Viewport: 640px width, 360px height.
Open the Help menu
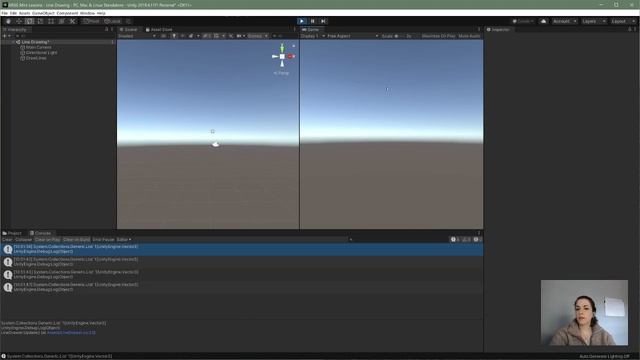(x=101, y=13)
